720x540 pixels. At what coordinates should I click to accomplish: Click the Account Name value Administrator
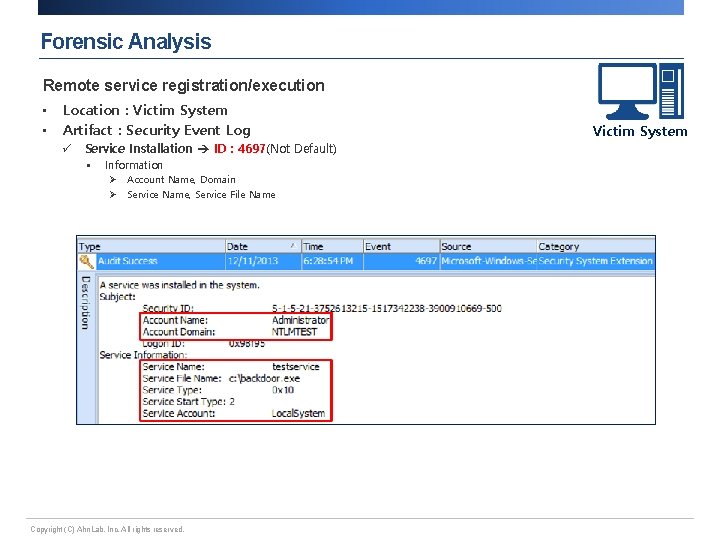(301, 320)
